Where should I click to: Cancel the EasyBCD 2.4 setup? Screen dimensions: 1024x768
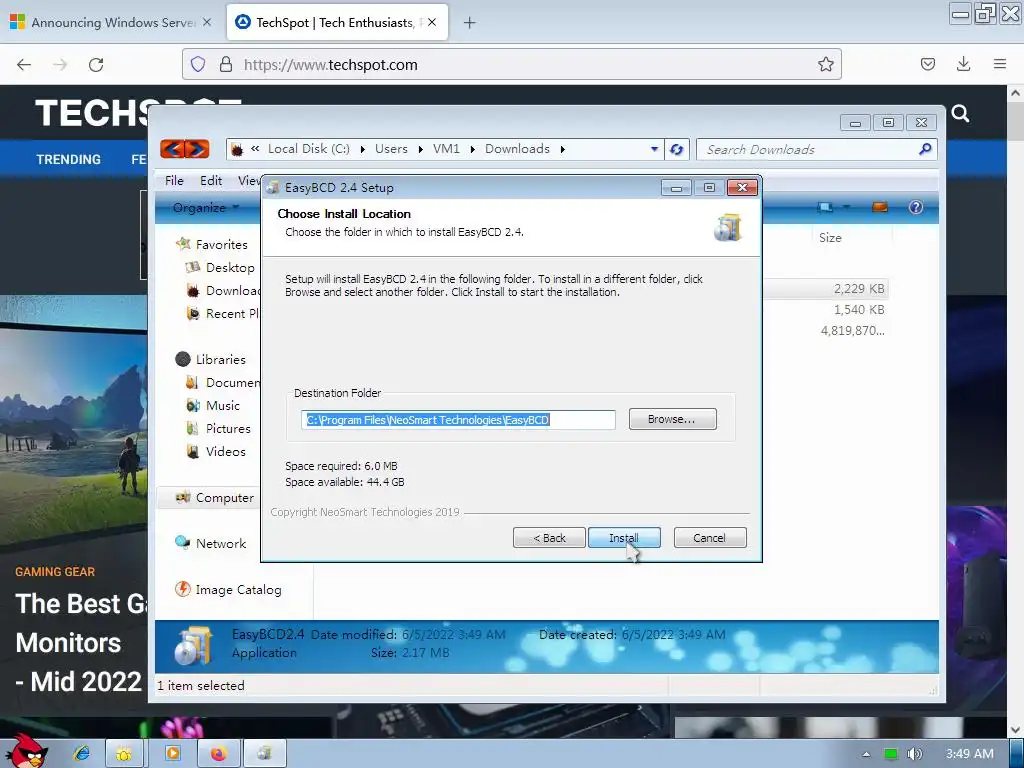point(709,537)
